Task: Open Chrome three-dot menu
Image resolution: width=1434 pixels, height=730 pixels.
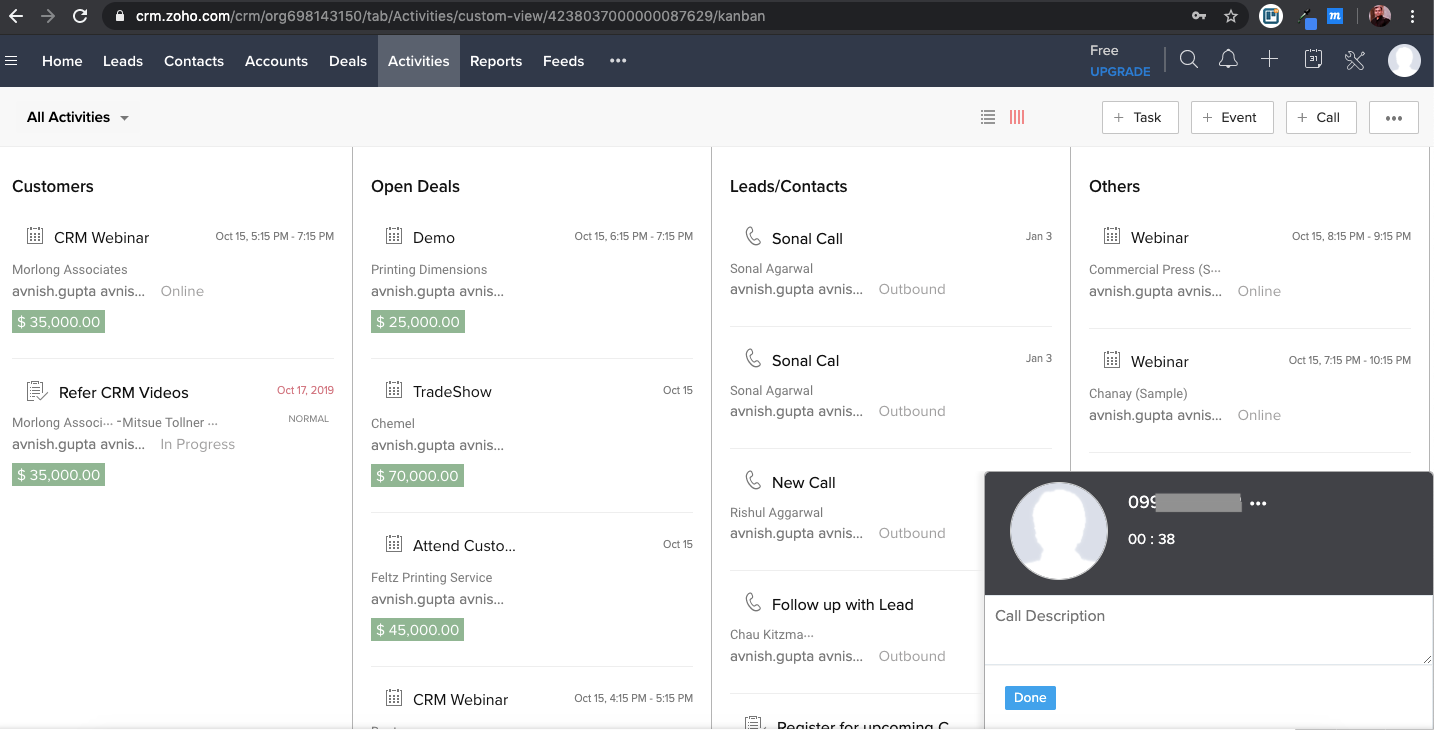Action: (x=1412, y=16)
